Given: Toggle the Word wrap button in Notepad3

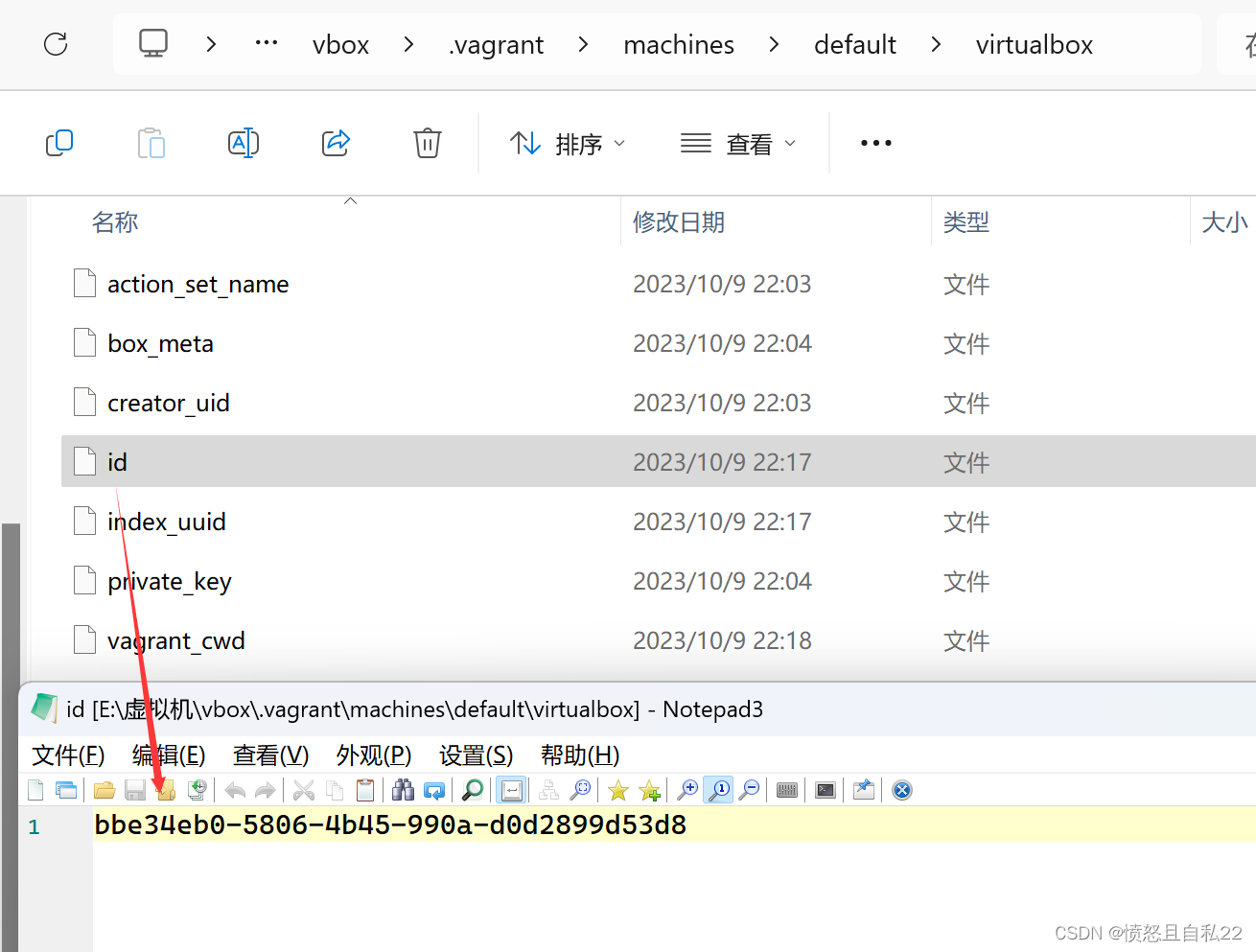Looking at the screenshot, I should [511, 790].
